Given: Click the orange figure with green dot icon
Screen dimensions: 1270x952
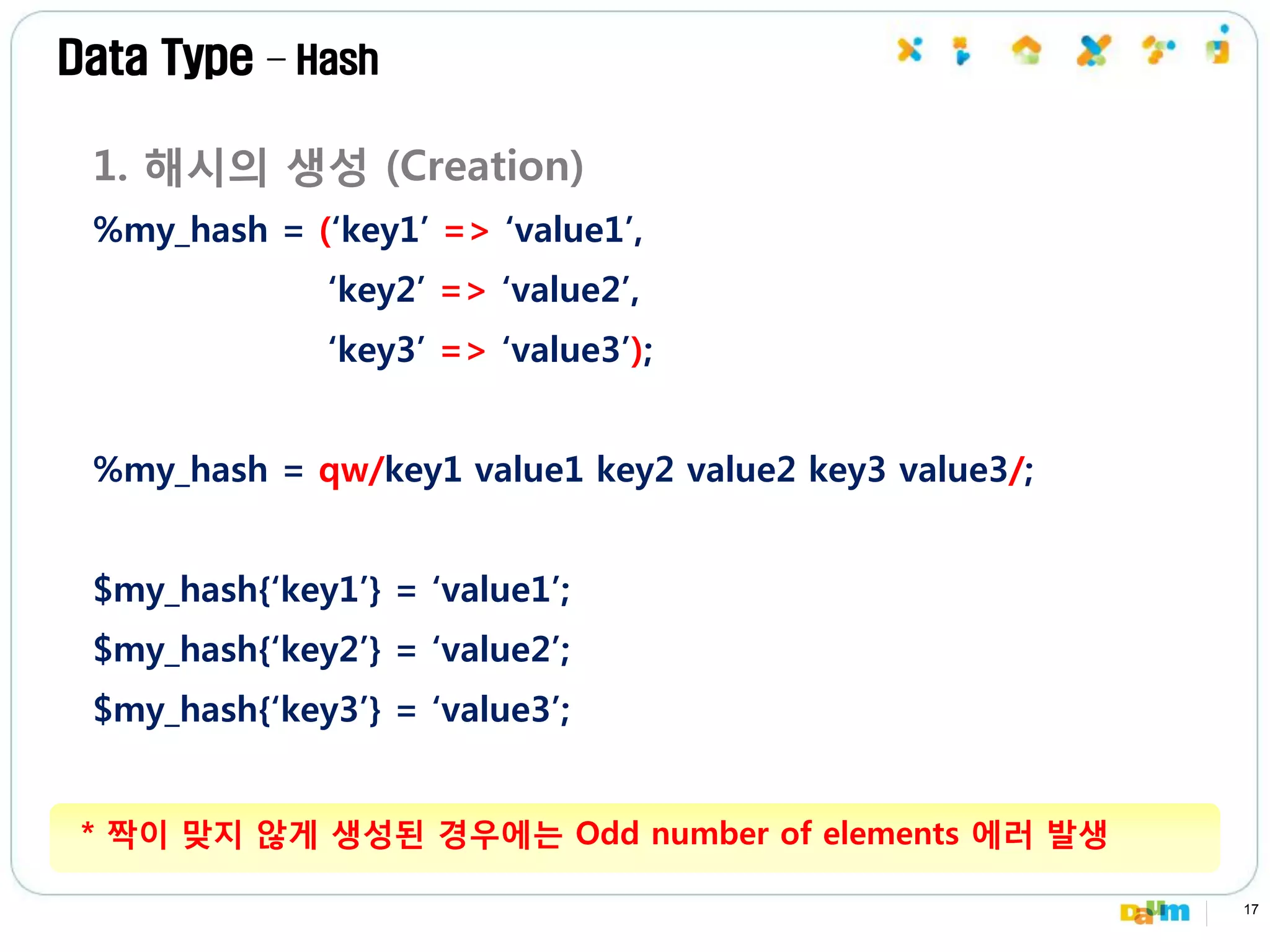Looking at the screenshot, I should click(1158, 50).
